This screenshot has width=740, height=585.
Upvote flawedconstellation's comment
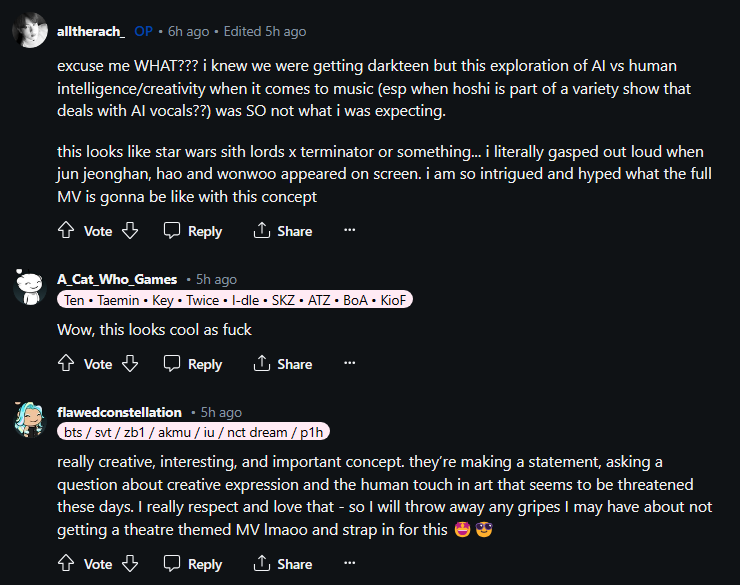pyautogui.click(x=67, y=564)
